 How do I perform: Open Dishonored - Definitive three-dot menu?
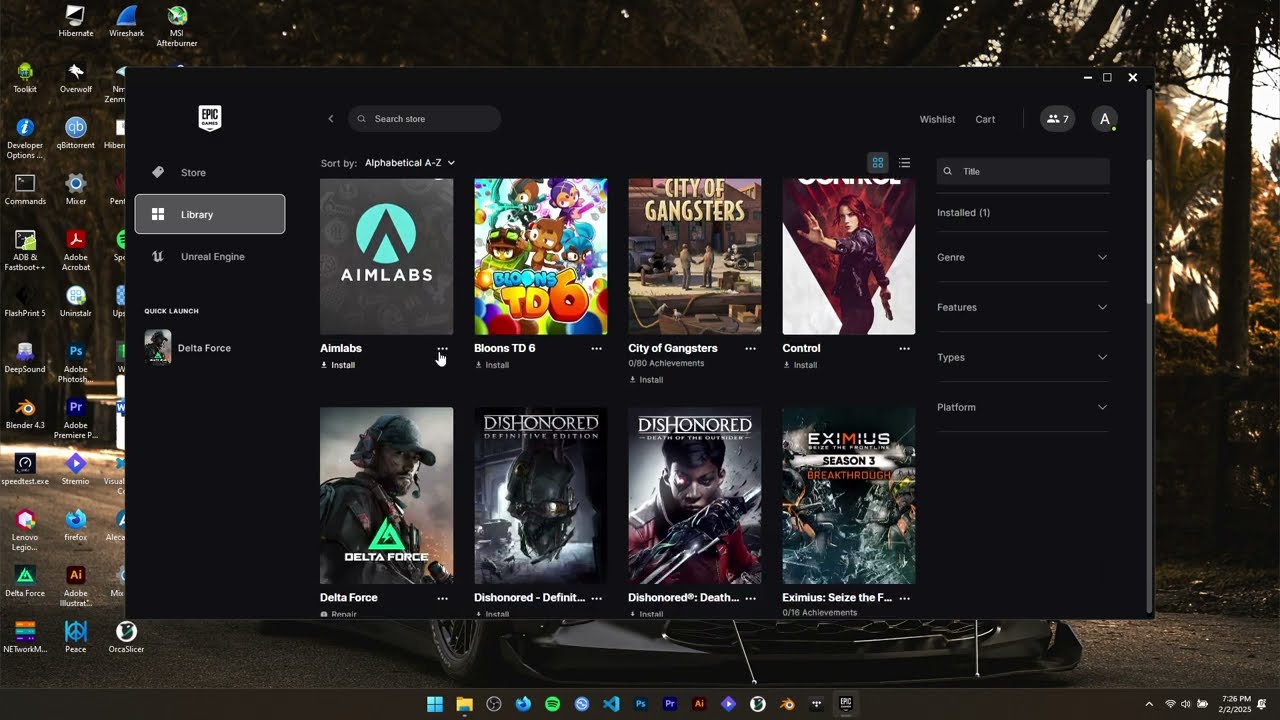(596, 597)
